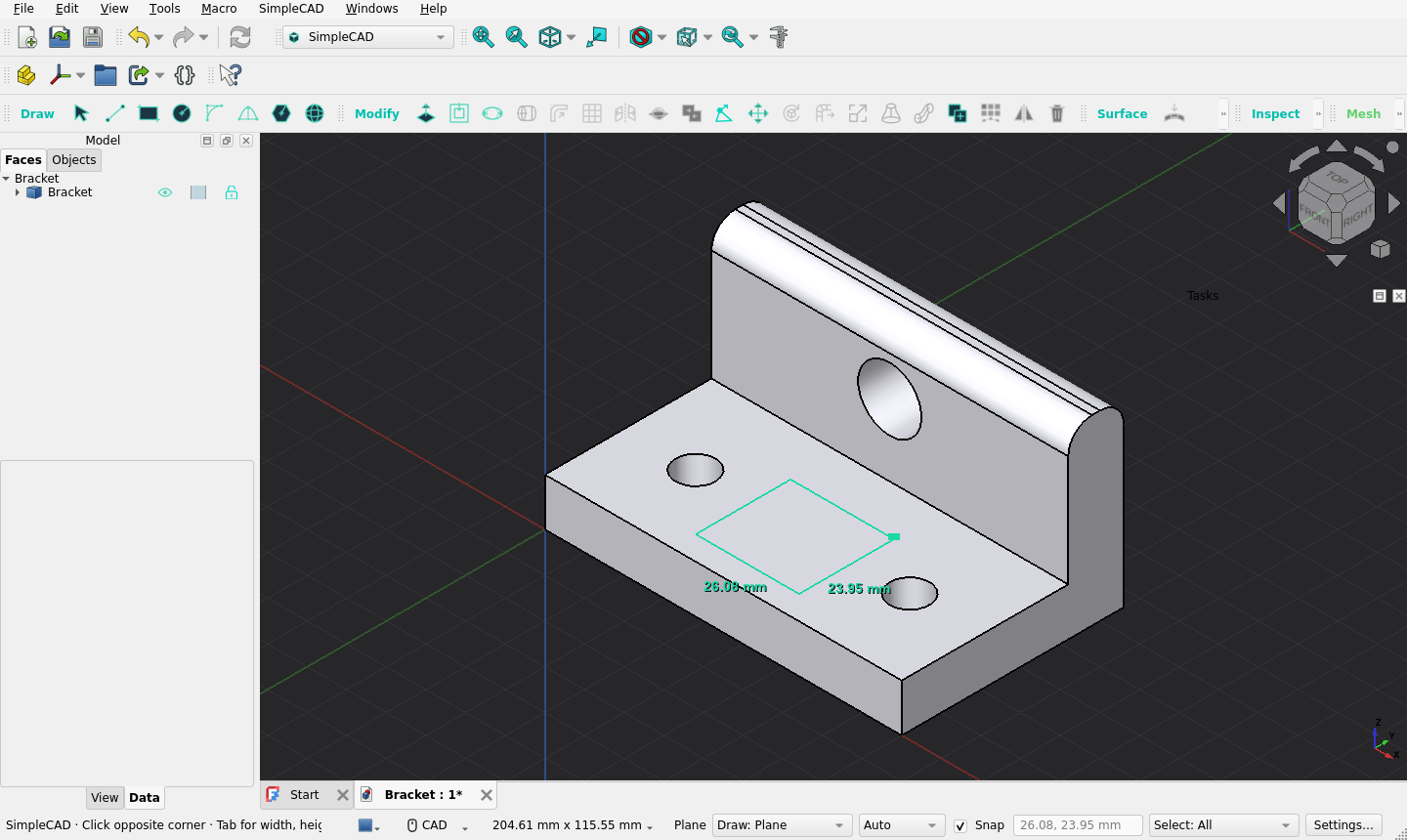Toggle visibility eye of Bracket
The height and width of the screenshot is (840, 1407).
pos(165,192)
